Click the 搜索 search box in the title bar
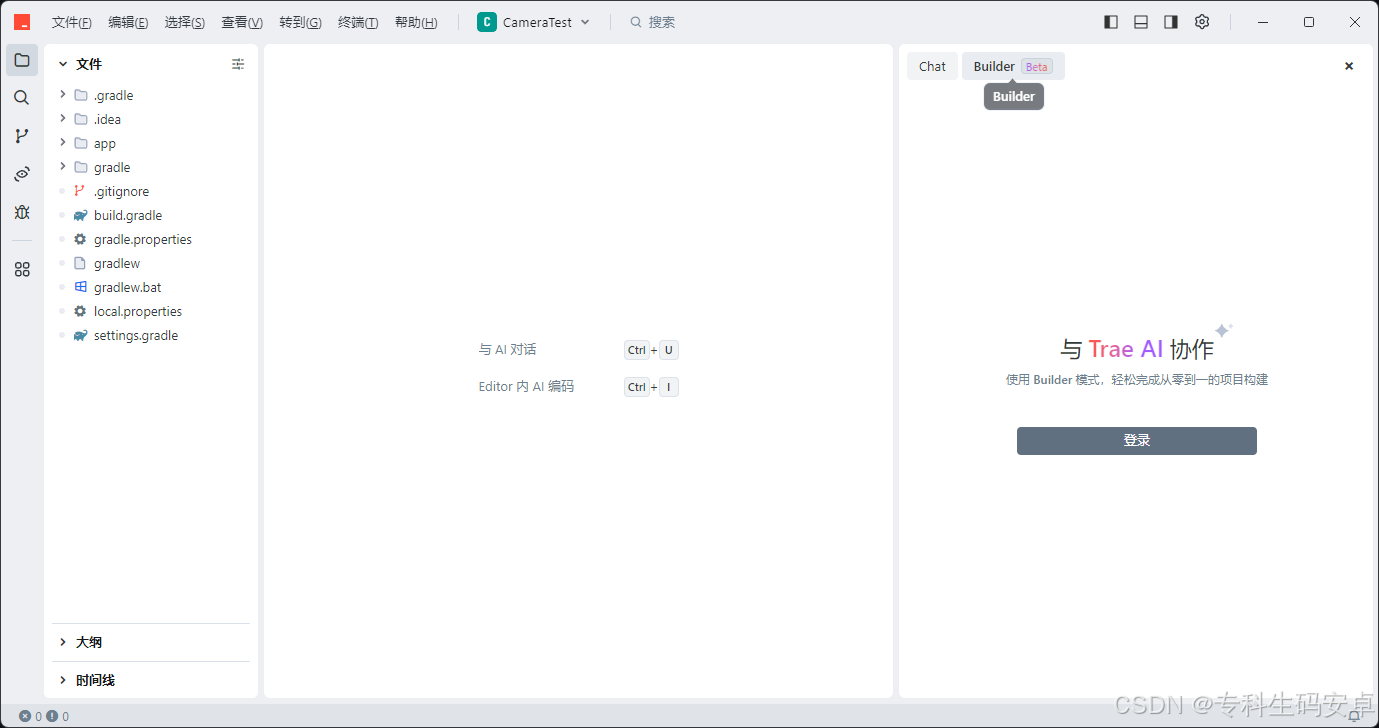Screen dimensions: 1379x728 point(653,22)
